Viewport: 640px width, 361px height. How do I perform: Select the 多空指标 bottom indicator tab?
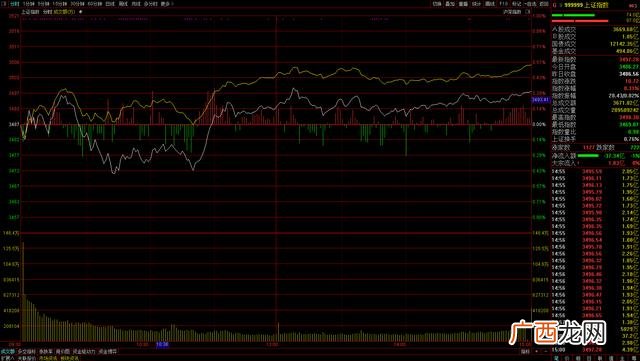point(27,351)
